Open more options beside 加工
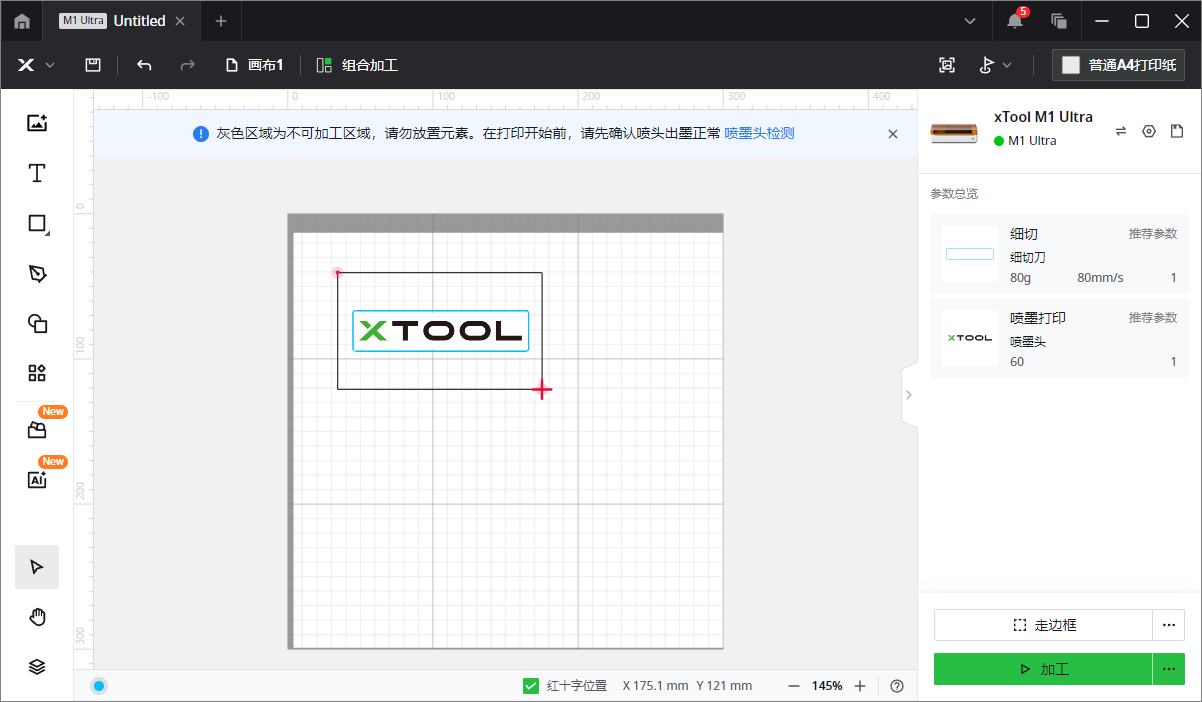 click(x=1169, y=669)
